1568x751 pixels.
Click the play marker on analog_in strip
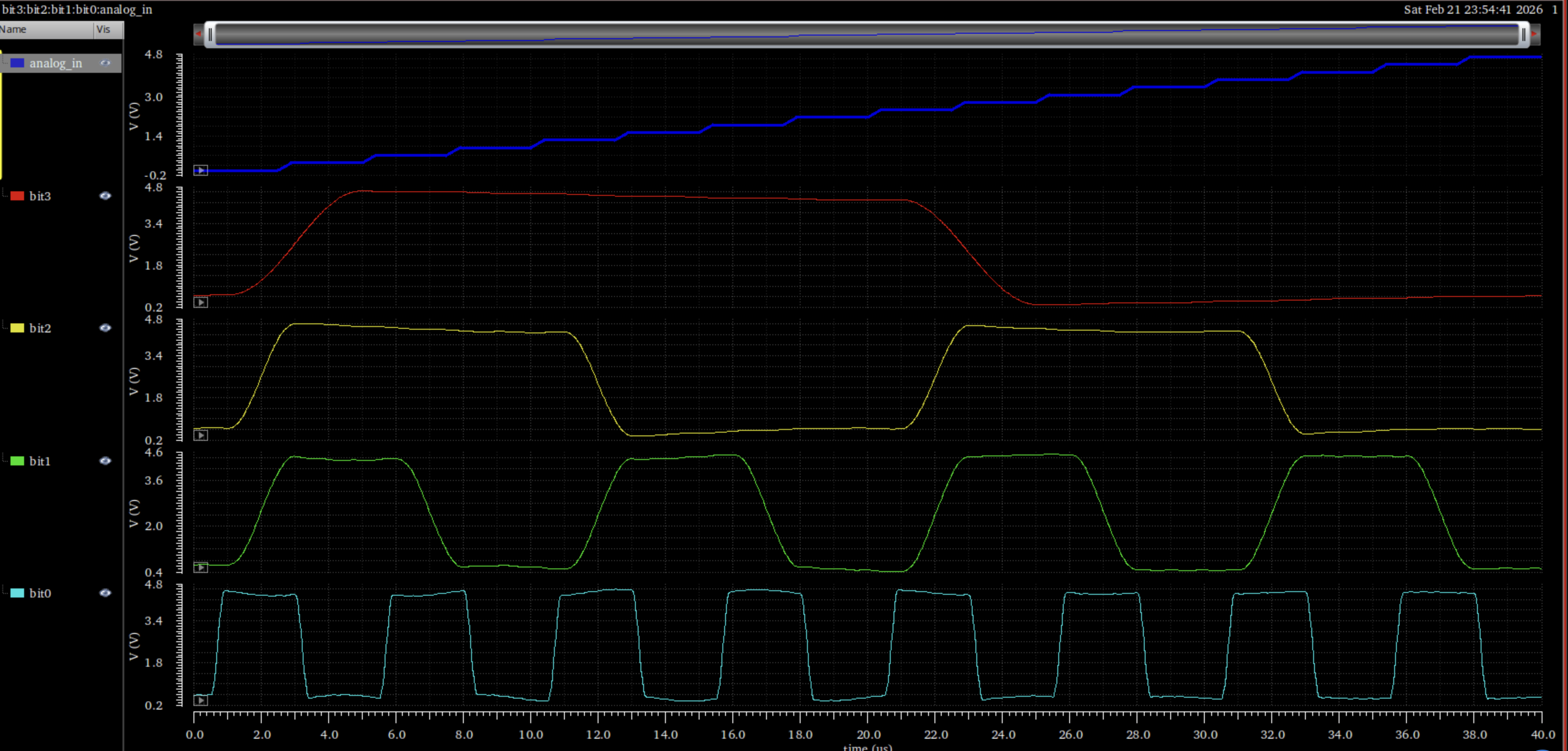(x=200, y=170)
